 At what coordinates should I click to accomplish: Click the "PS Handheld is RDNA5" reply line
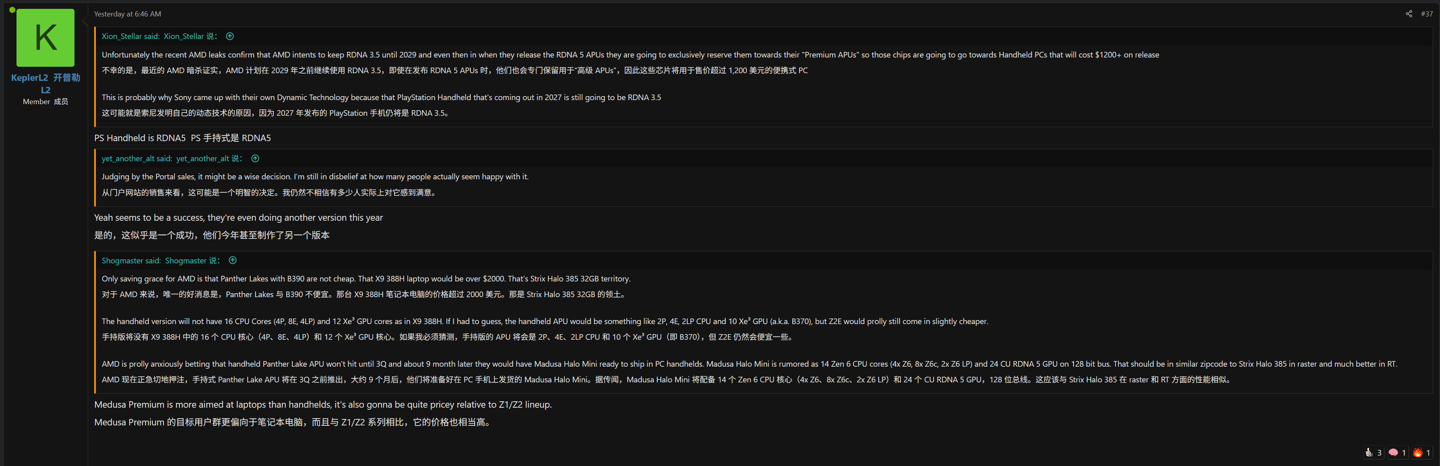[x=140, y=138]
